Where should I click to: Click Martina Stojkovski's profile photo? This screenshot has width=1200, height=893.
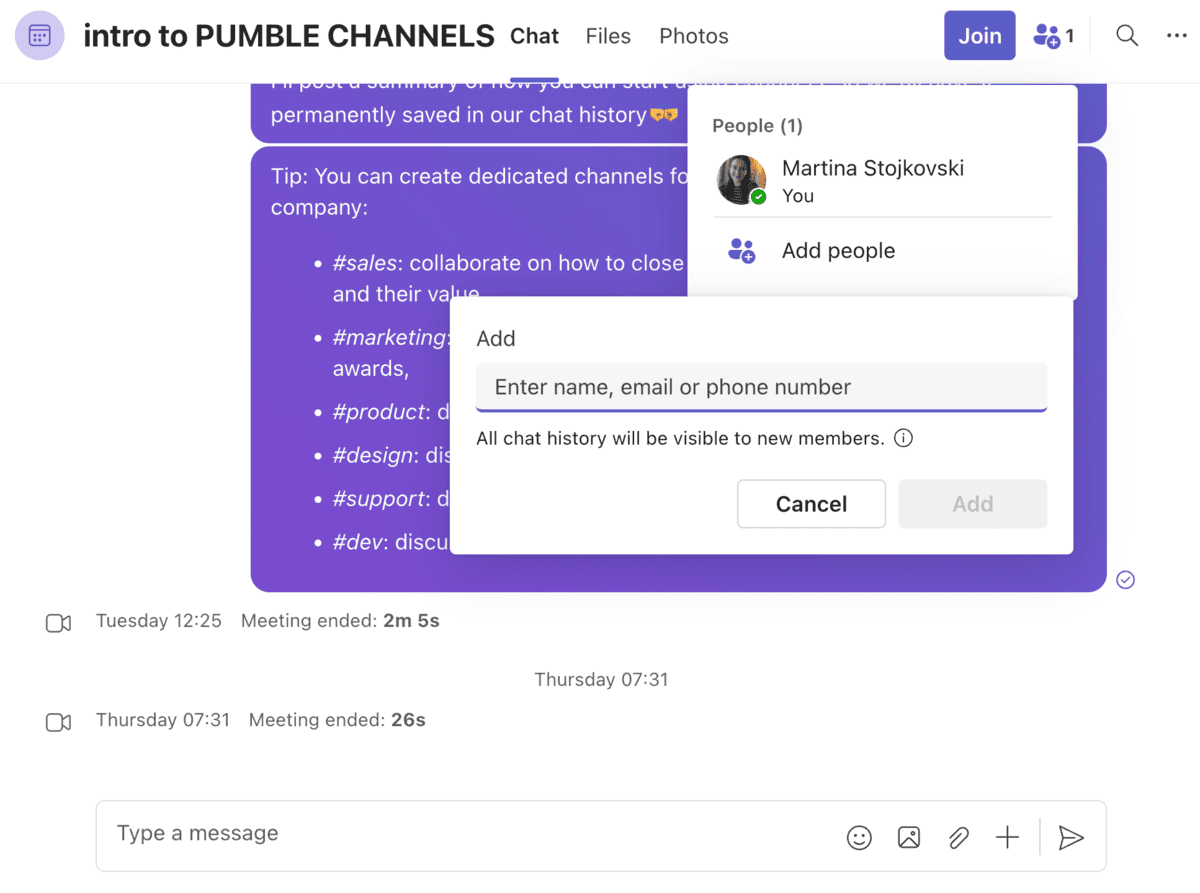click(742, 180)
